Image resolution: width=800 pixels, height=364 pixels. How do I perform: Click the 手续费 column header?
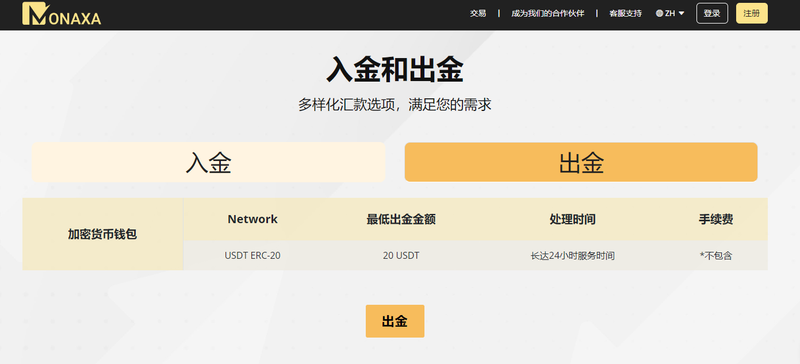[716, 220]
